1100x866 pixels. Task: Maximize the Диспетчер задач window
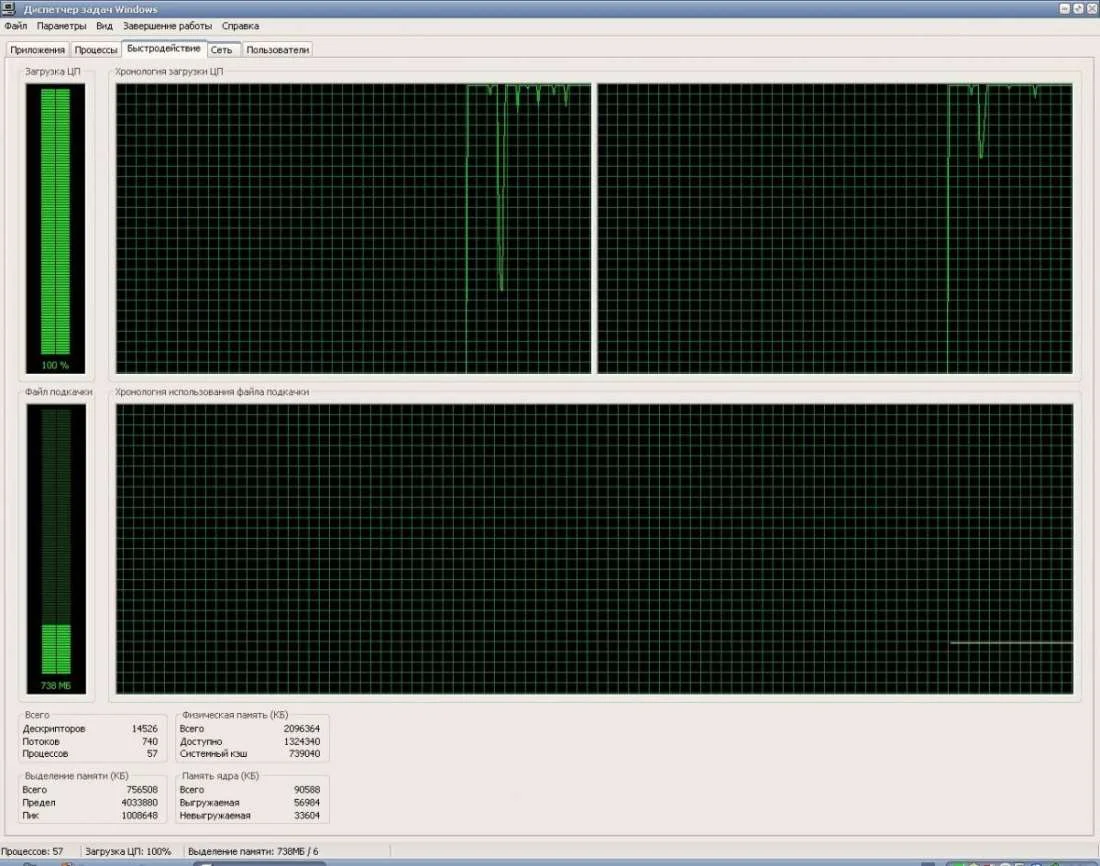click(x=1078, y=8)
